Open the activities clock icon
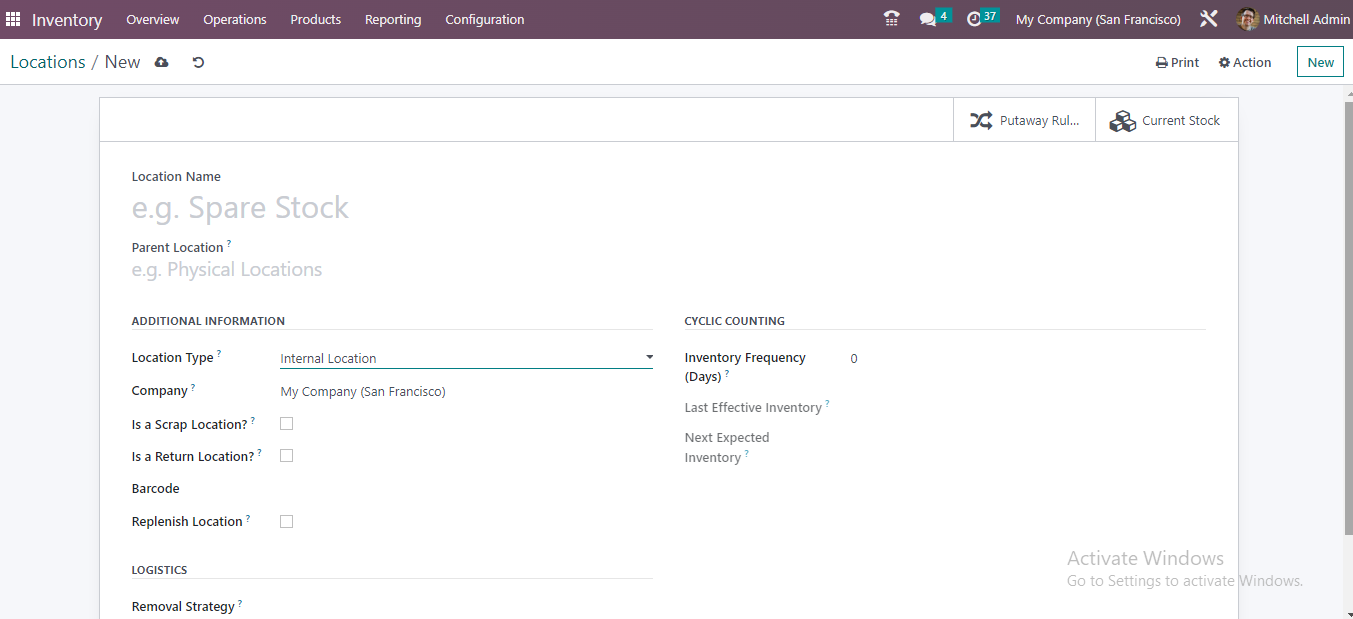 click(x=974, y=19)
